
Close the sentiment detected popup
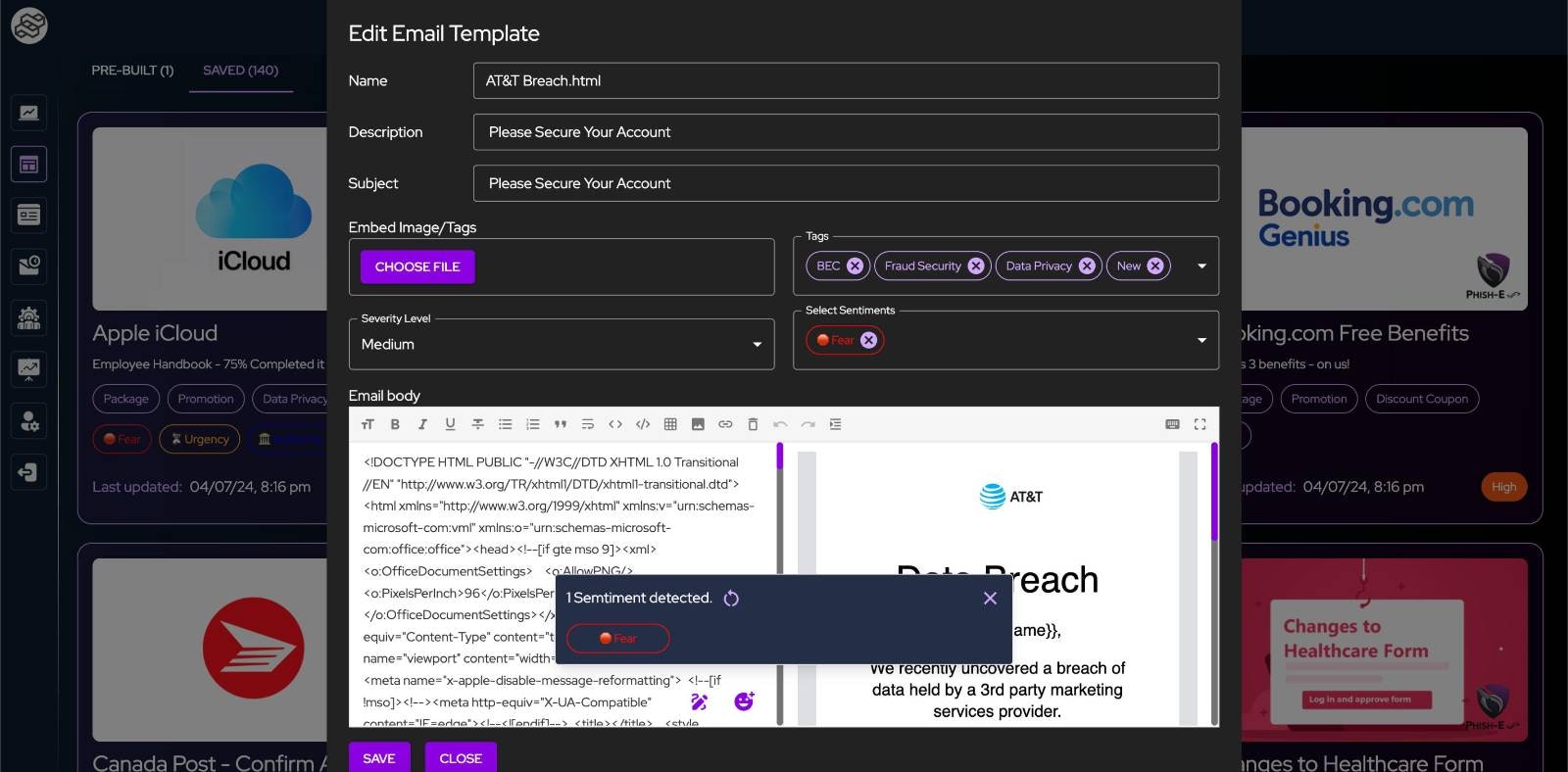[990, 598]
